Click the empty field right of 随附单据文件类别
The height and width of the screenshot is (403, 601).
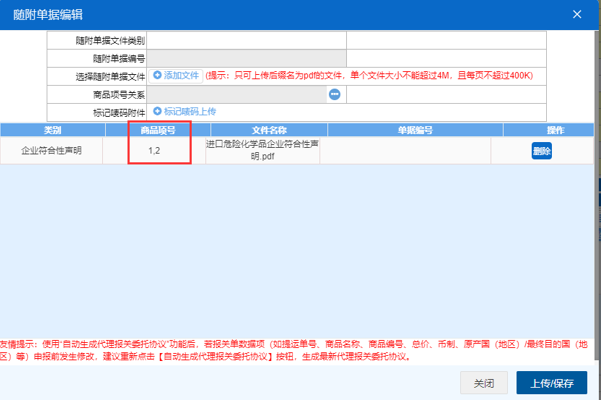(x=446, y=40)
